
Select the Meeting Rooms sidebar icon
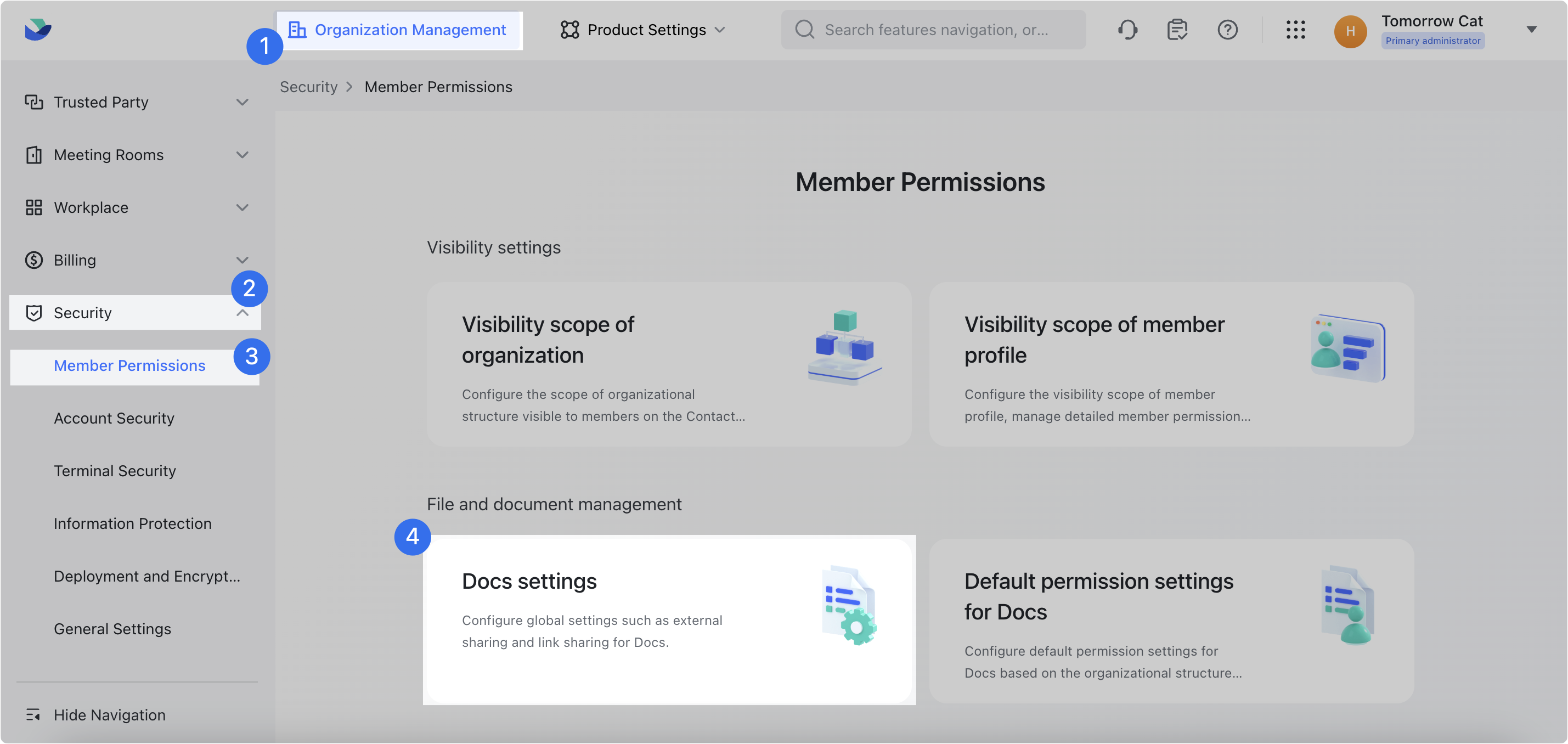[x=34, y=155]
